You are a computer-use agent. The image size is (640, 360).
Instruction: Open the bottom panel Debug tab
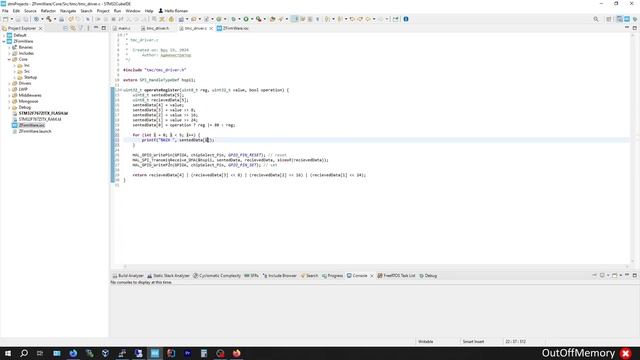[428, 276]
